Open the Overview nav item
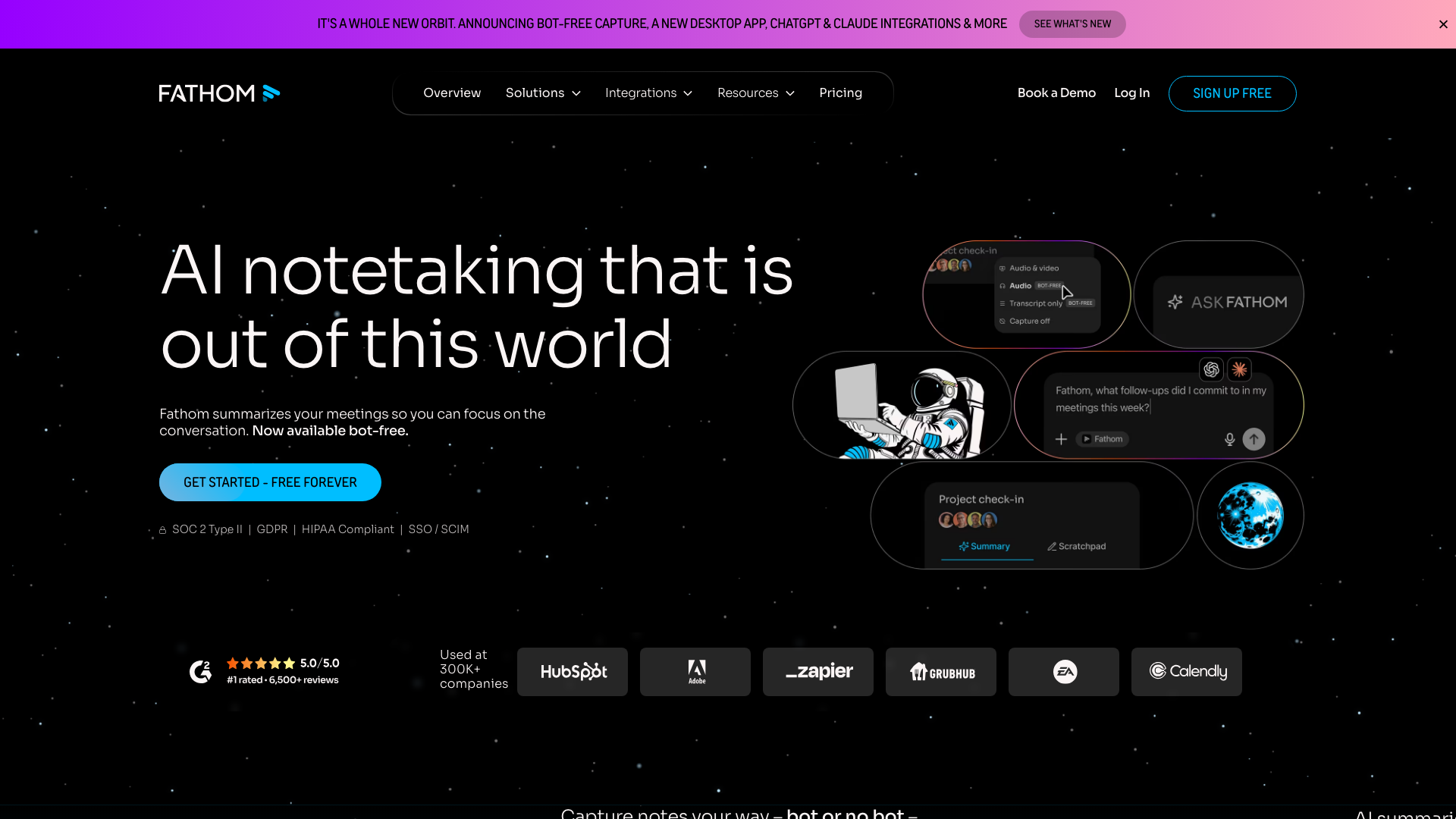 tap(452, 93)
